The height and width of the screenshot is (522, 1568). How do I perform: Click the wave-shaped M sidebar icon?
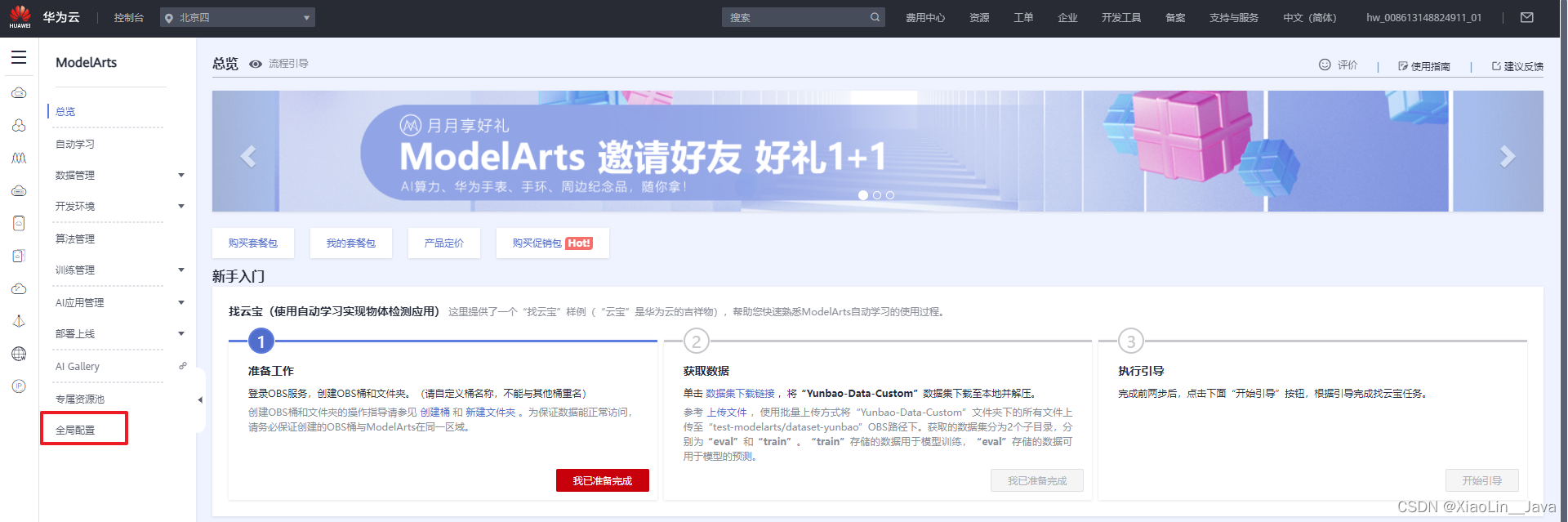point(19,158)
